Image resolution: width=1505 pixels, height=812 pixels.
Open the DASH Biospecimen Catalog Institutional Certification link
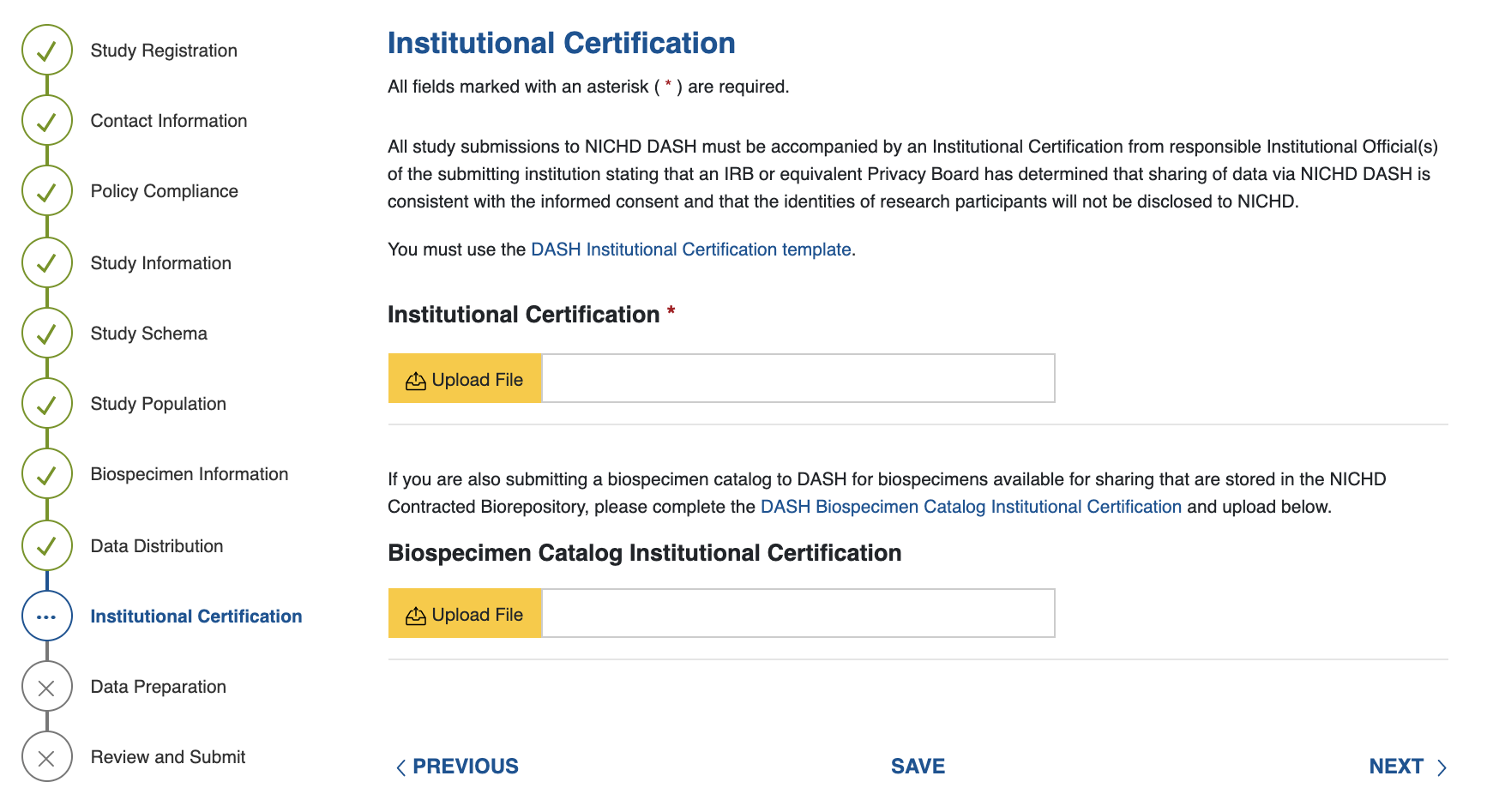tap(971, 507)
